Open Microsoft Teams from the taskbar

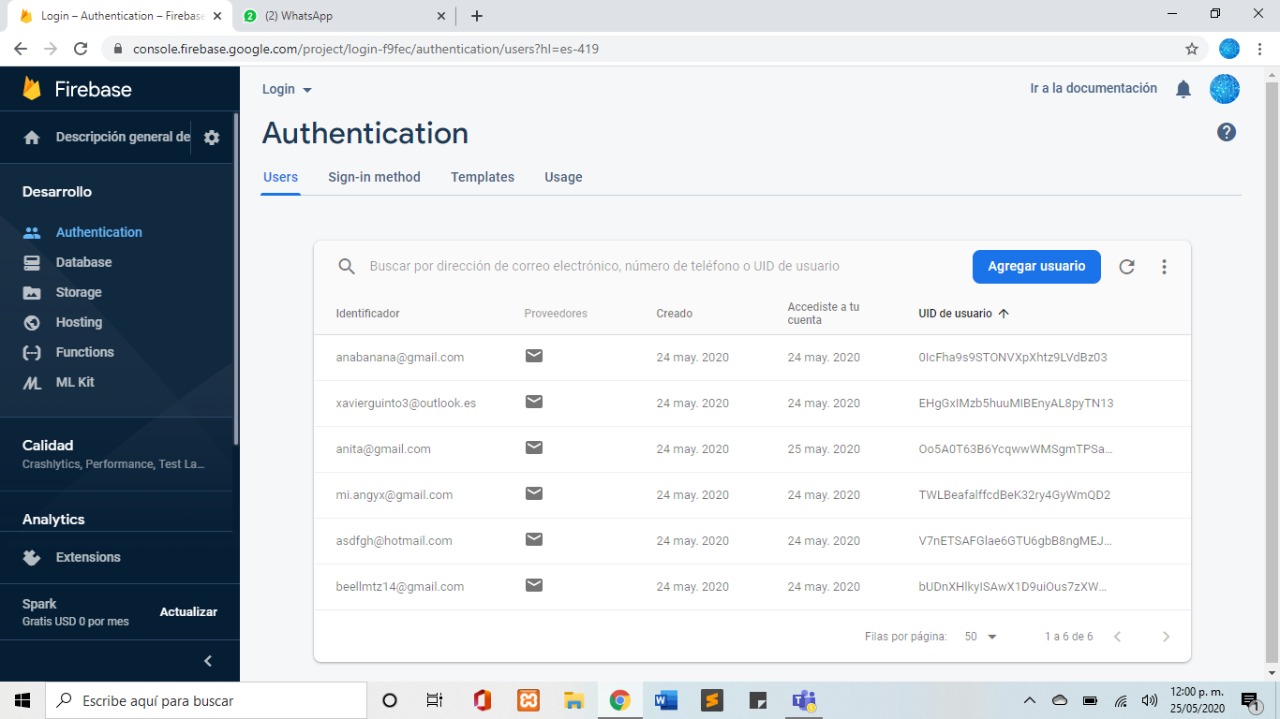click(804, 700)
